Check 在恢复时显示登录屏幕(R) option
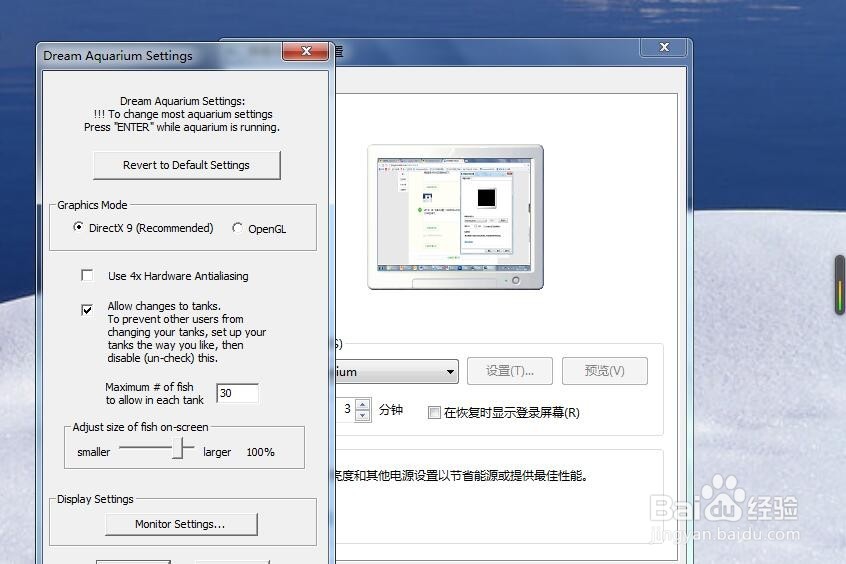 pos(434,413)
